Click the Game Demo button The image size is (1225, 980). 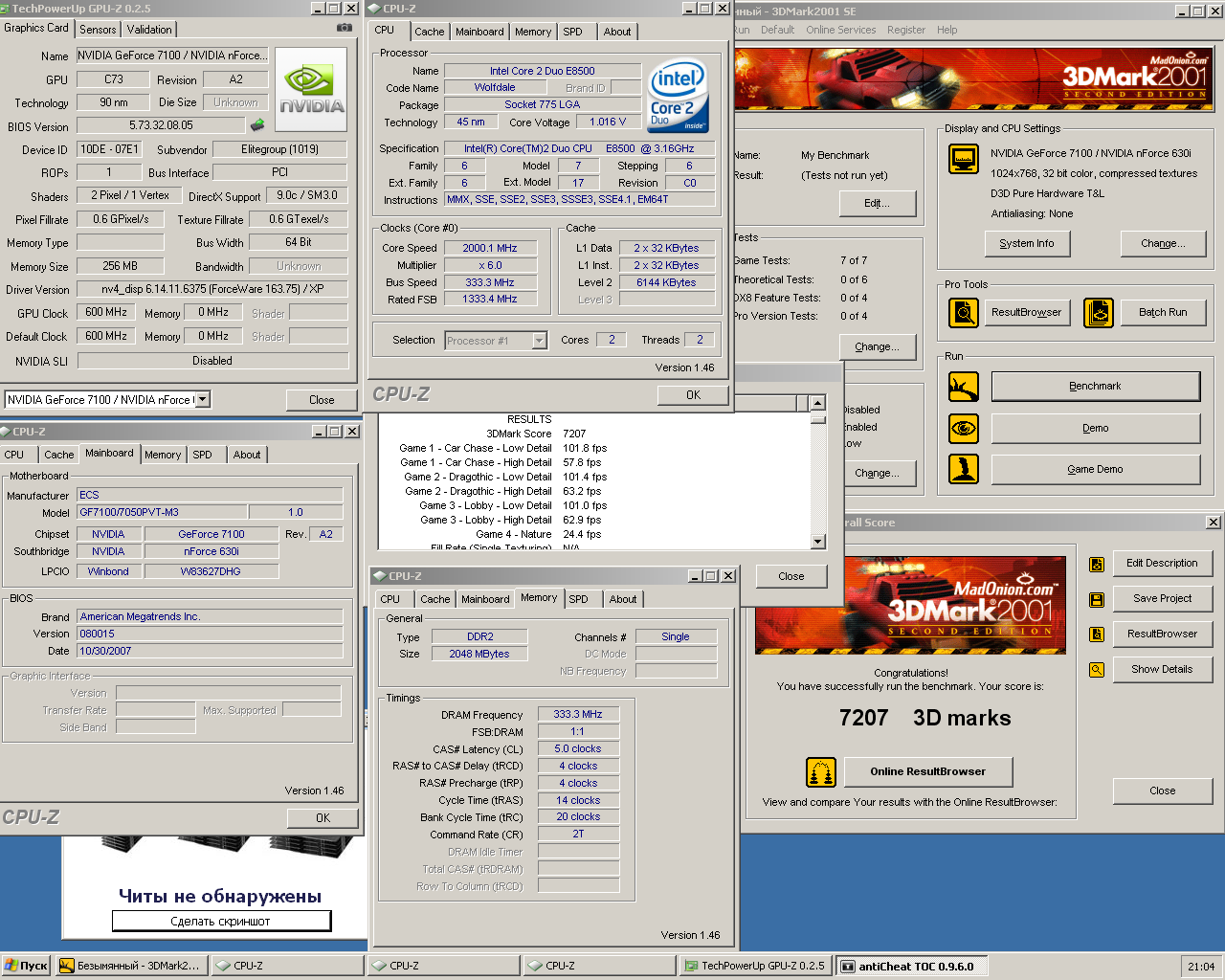[x=1096, y=470]
